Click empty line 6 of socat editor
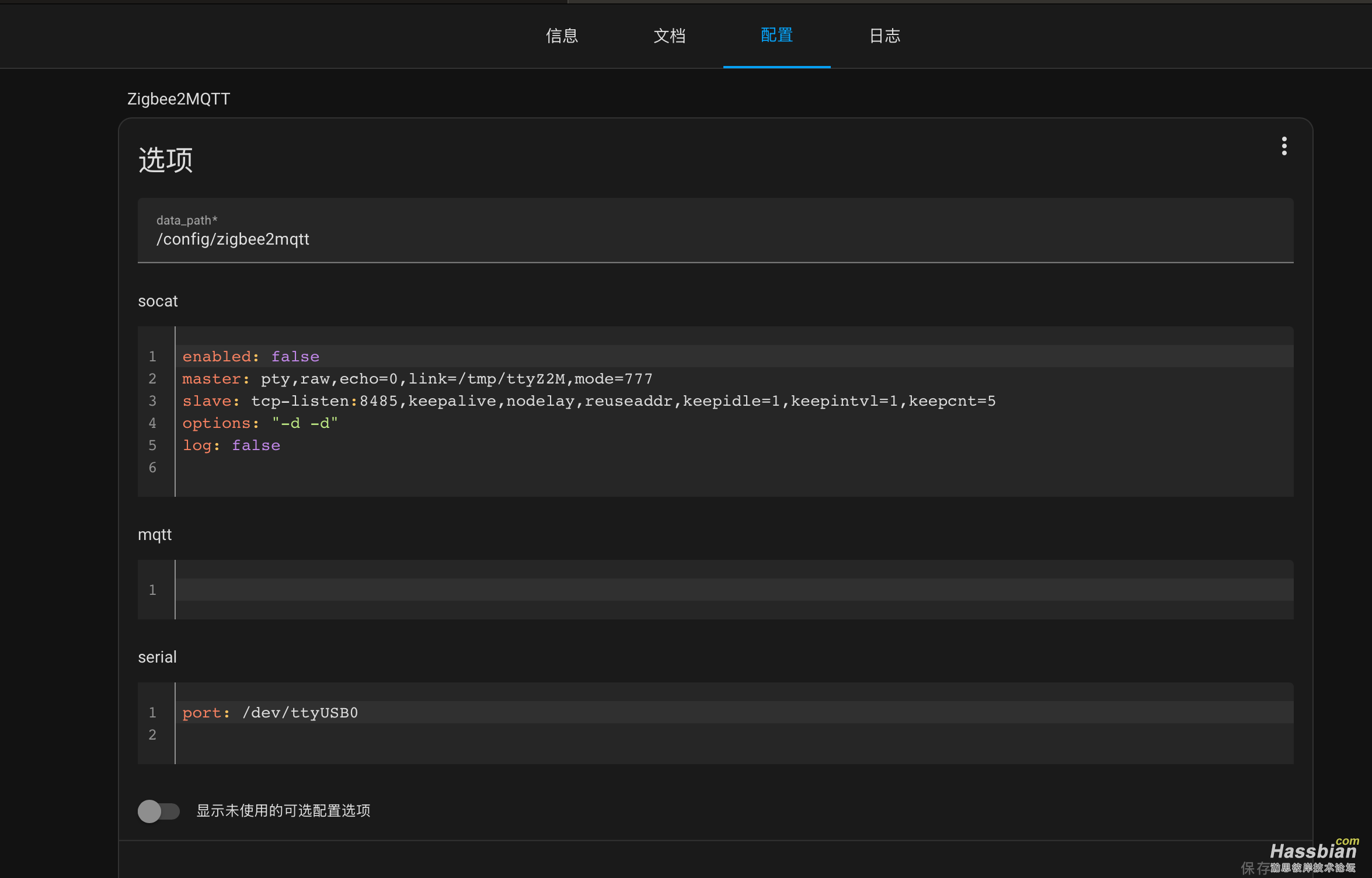 (734, 467)
